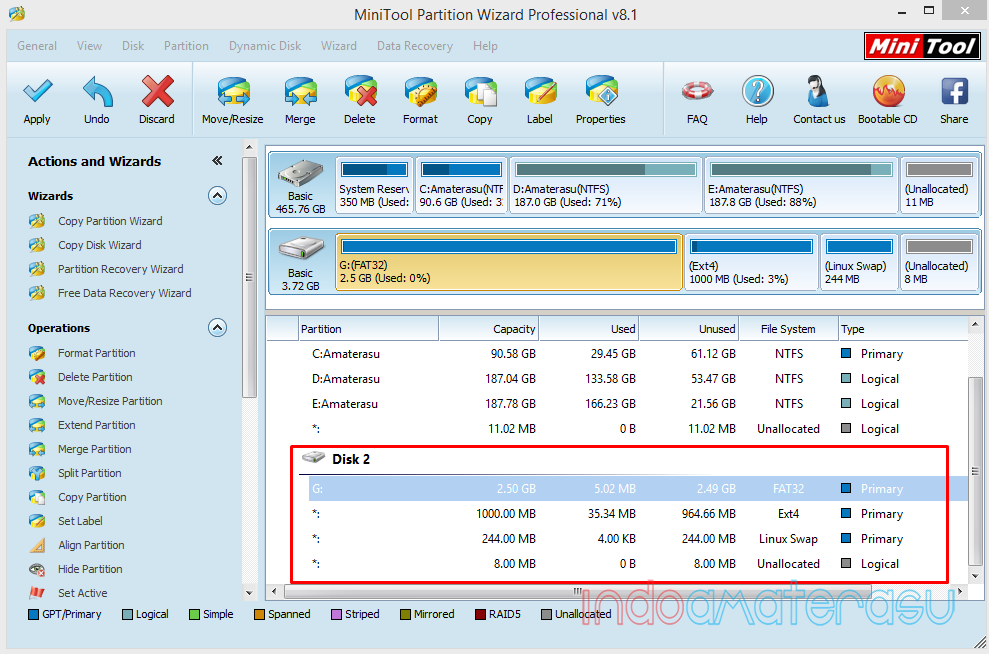
Task: Select the Linux Swap 244 MB block
Action: (859, 262)
